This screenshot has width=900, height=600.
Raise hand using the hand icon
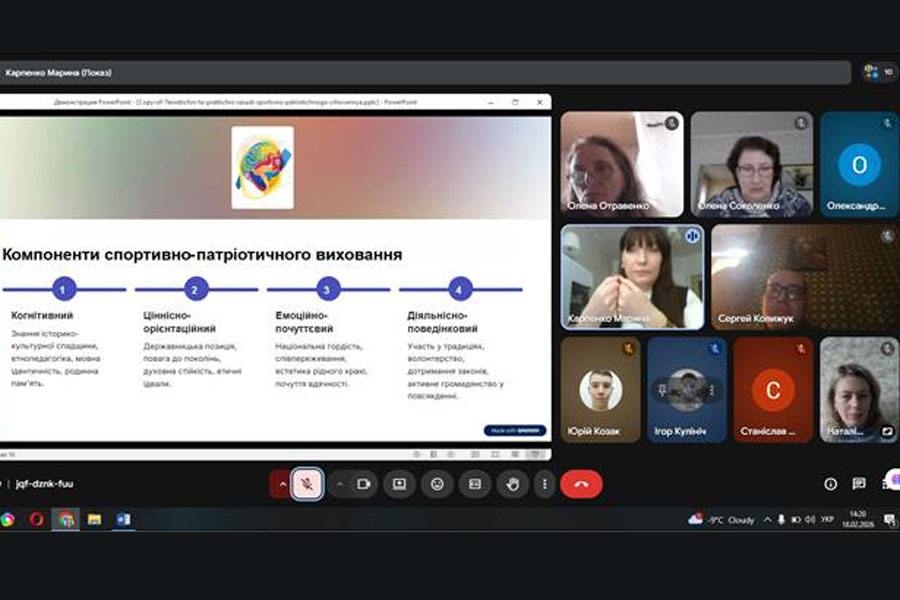tap(513, 484)
